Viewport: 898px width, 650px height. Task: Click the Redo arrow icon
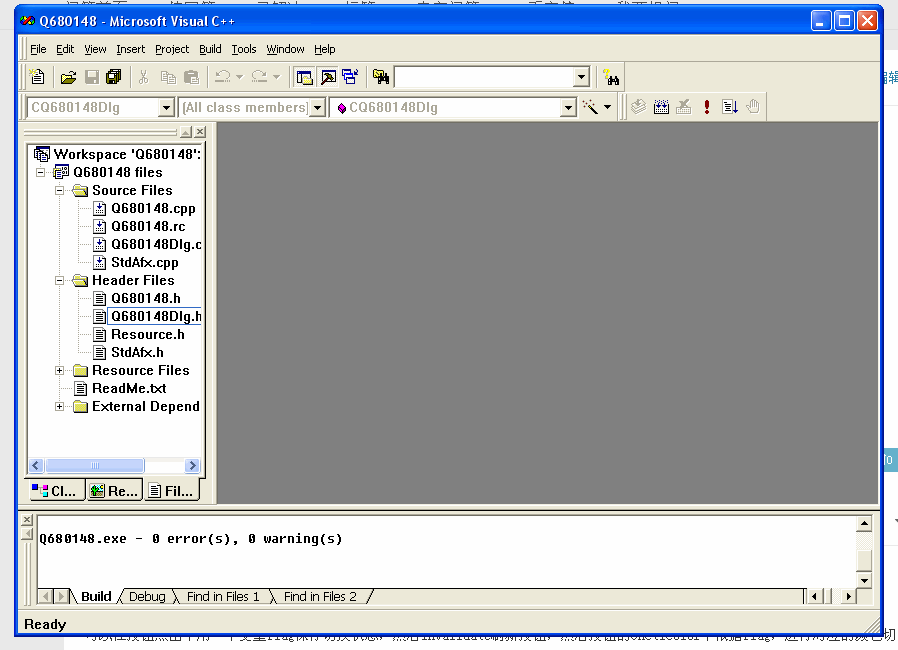[x=259, y=77]
